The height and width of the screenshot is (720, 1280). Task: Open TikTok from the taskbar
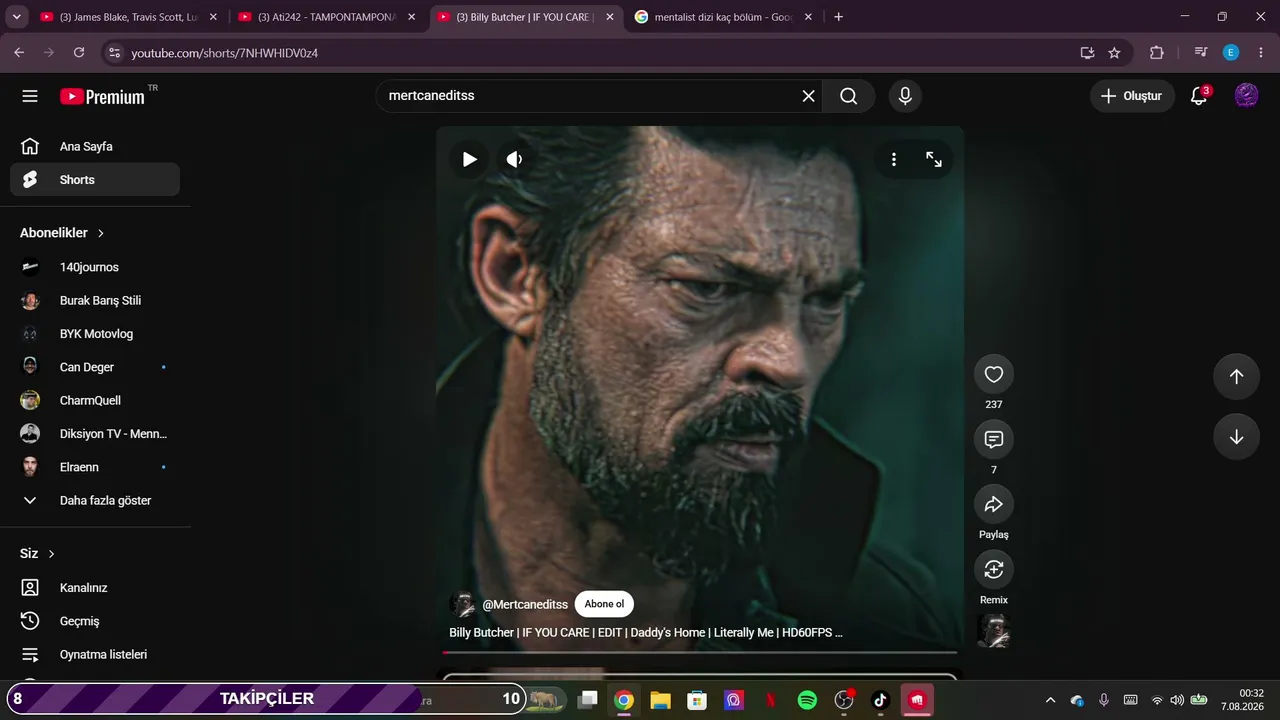point(880,700)
